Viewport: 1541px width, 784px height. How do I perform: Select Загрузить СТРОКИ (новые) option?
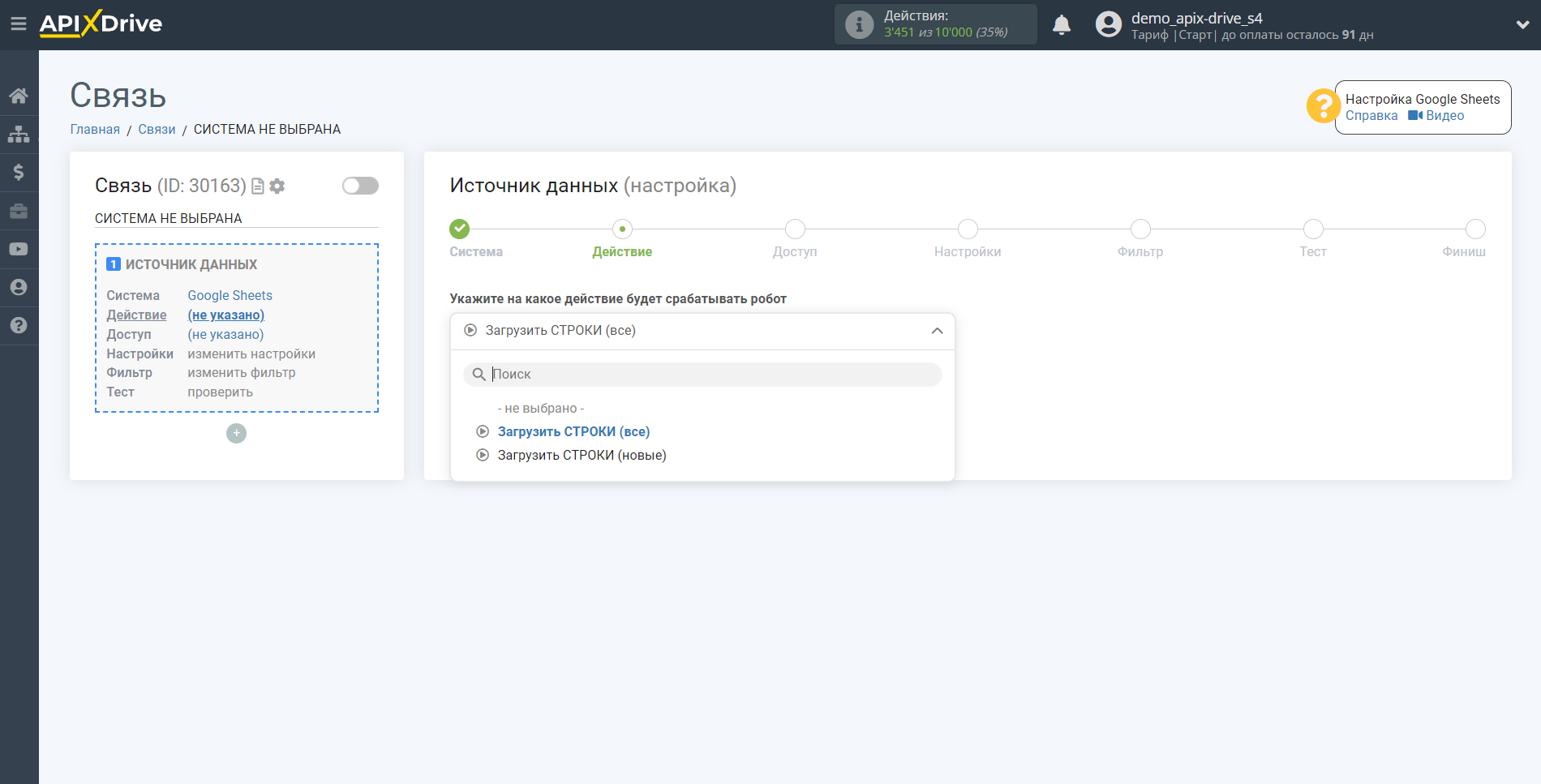(x=582, y=455)
